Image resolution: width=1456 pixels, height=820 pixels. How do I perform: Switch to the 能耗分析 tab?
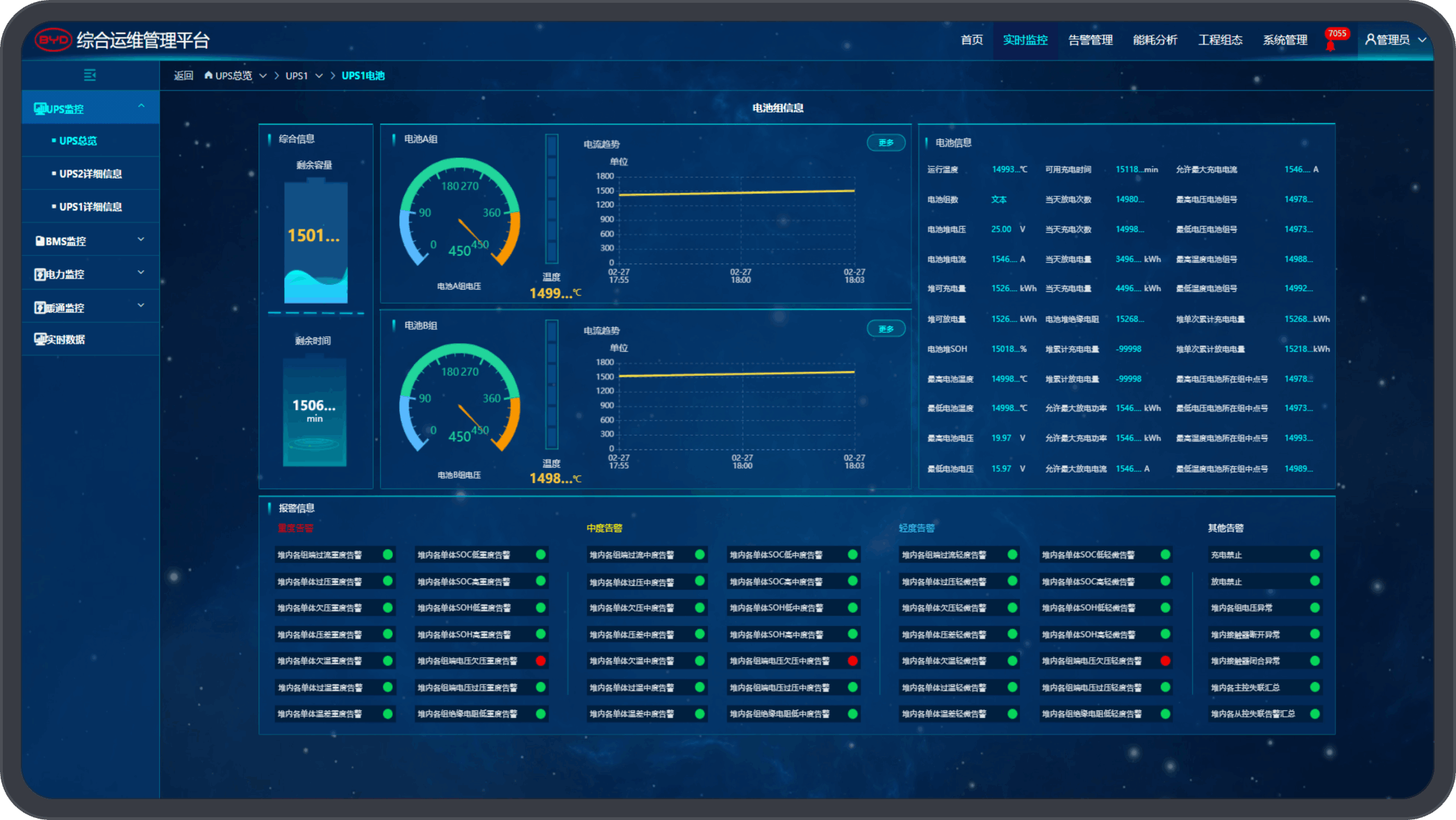(x=1155, y=40)
